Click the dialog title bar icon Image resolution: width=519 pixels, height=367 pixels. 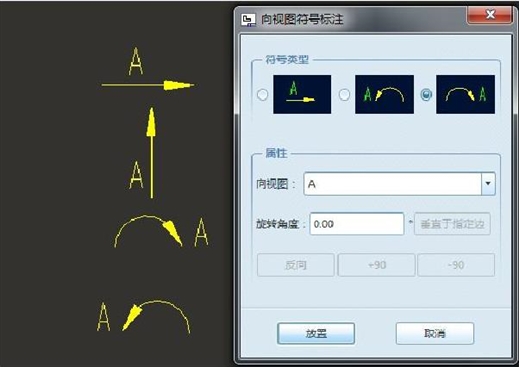pos(248,20)
